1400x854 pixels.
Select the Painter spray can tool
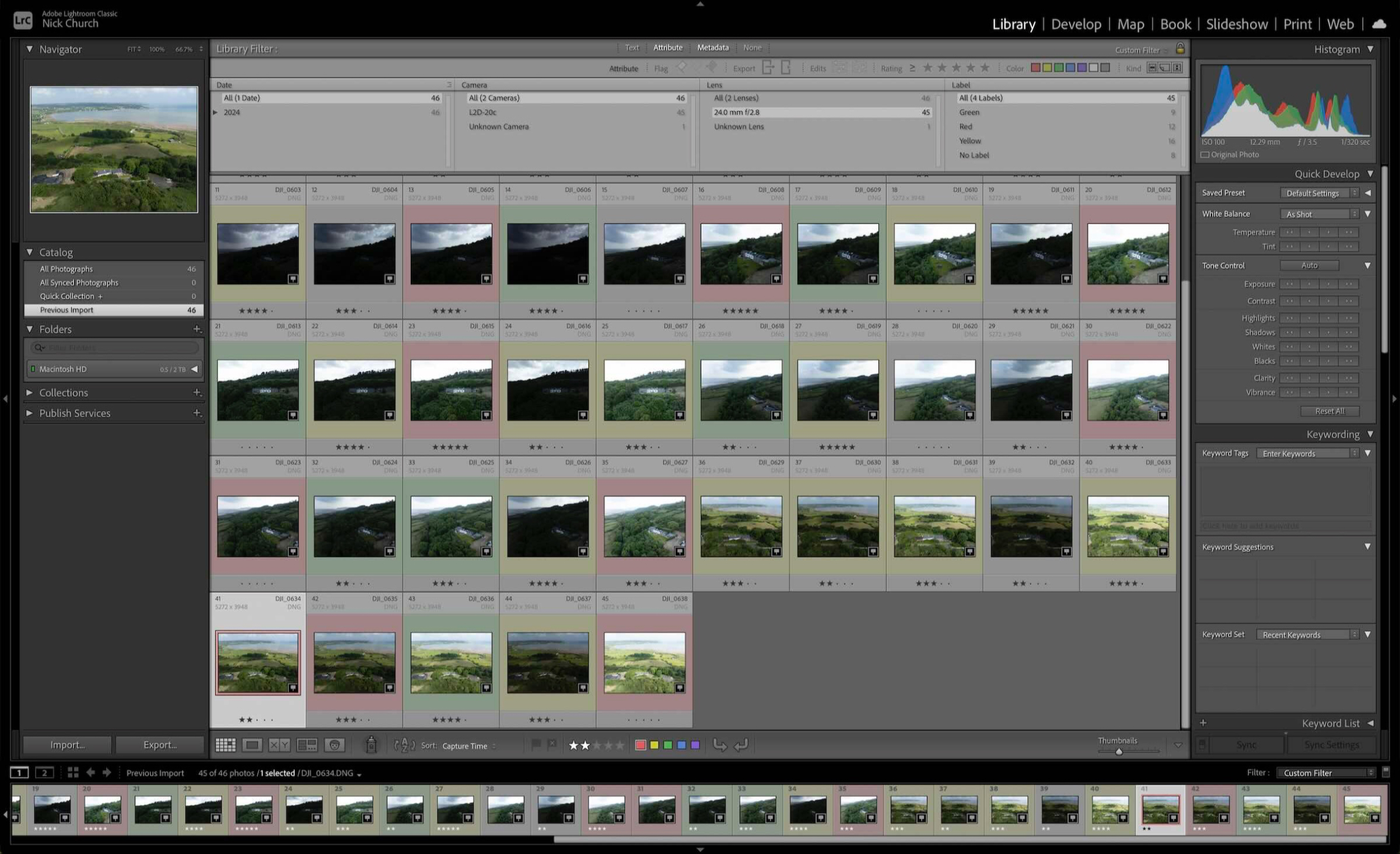pyautogui.click(x=371, y=745)
